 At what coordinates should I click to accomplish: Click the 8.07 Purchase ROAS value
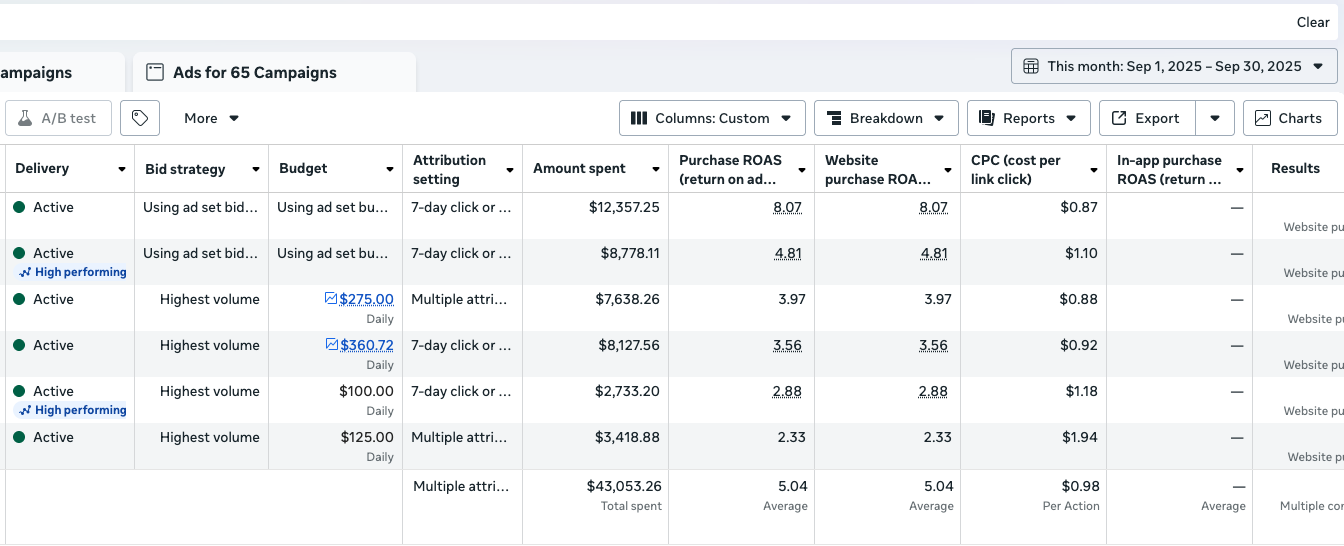(x=787, y=207)
